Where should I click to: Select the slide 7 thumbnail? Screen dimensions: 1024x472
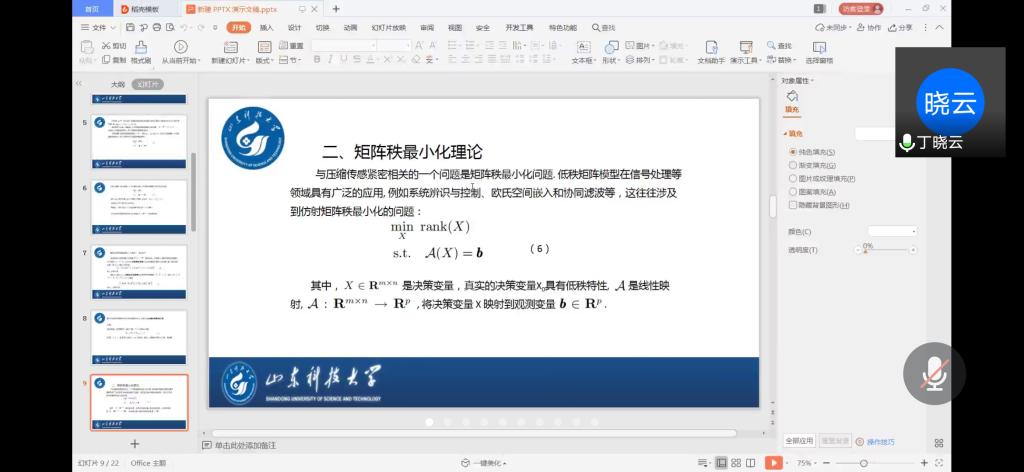(139, 274)
